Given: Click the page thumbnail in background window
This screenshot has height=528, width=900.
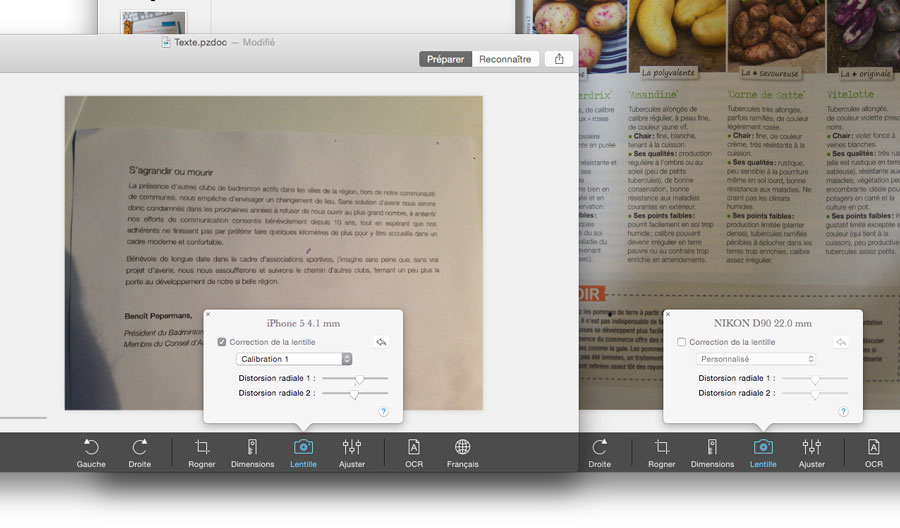Looking at the screenshot, I should point(153,22).
